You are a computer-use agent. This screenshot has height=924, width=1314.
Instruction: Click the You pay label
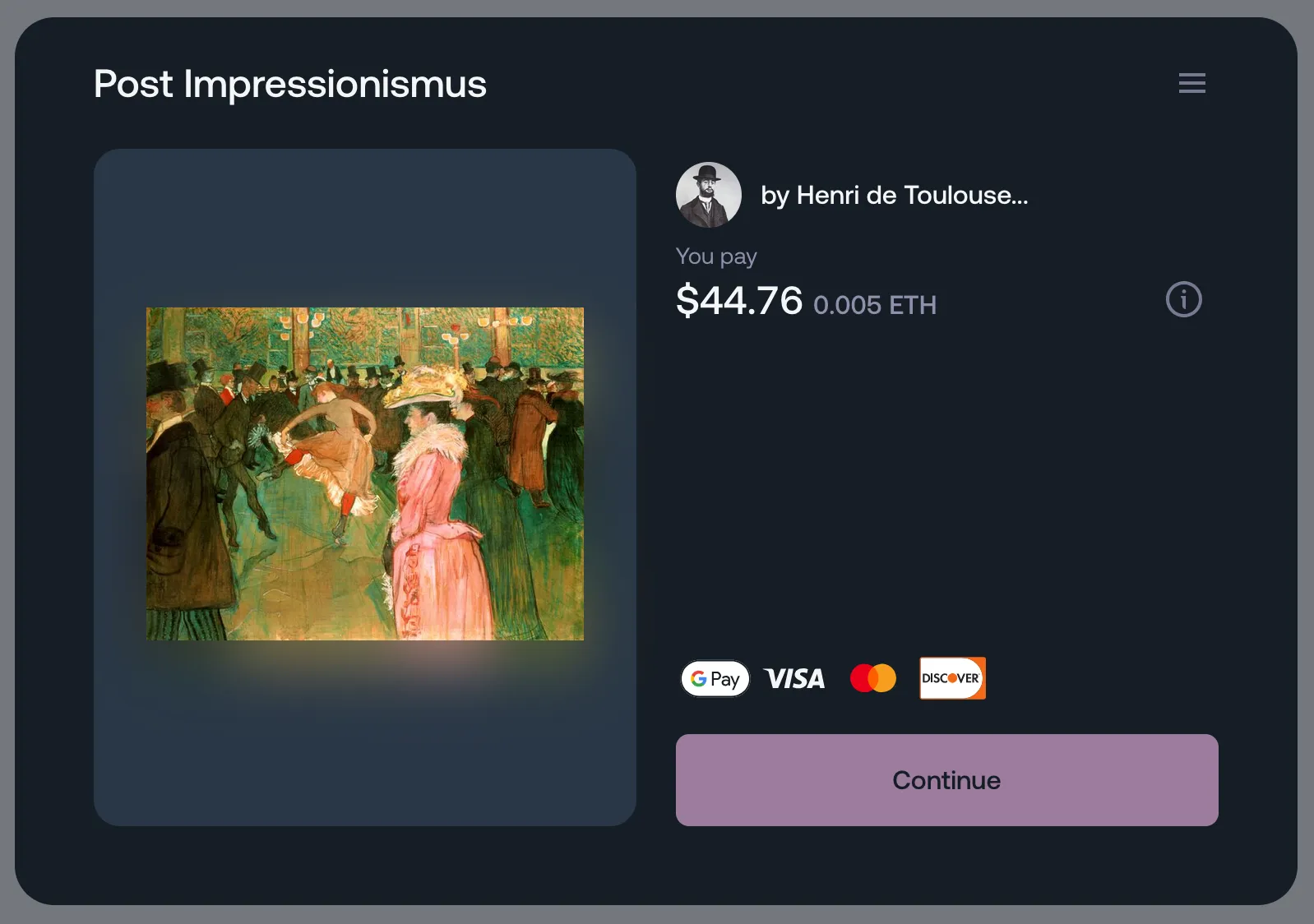(x=715, y=256)
